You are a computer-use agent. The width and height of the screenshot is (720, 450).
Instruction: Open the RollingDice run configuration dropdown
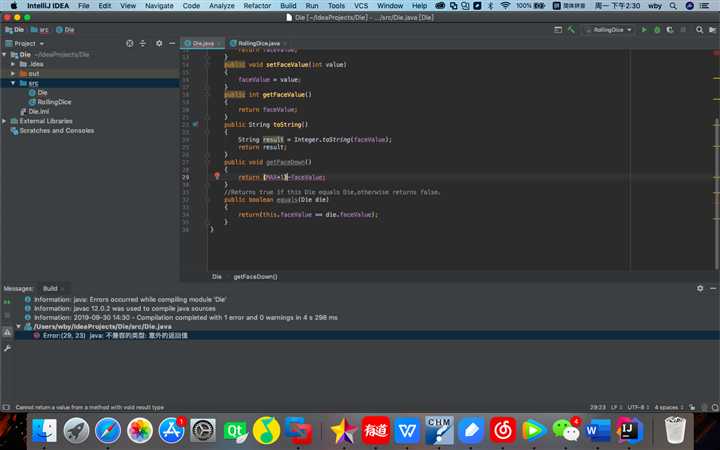coord(610,30)
